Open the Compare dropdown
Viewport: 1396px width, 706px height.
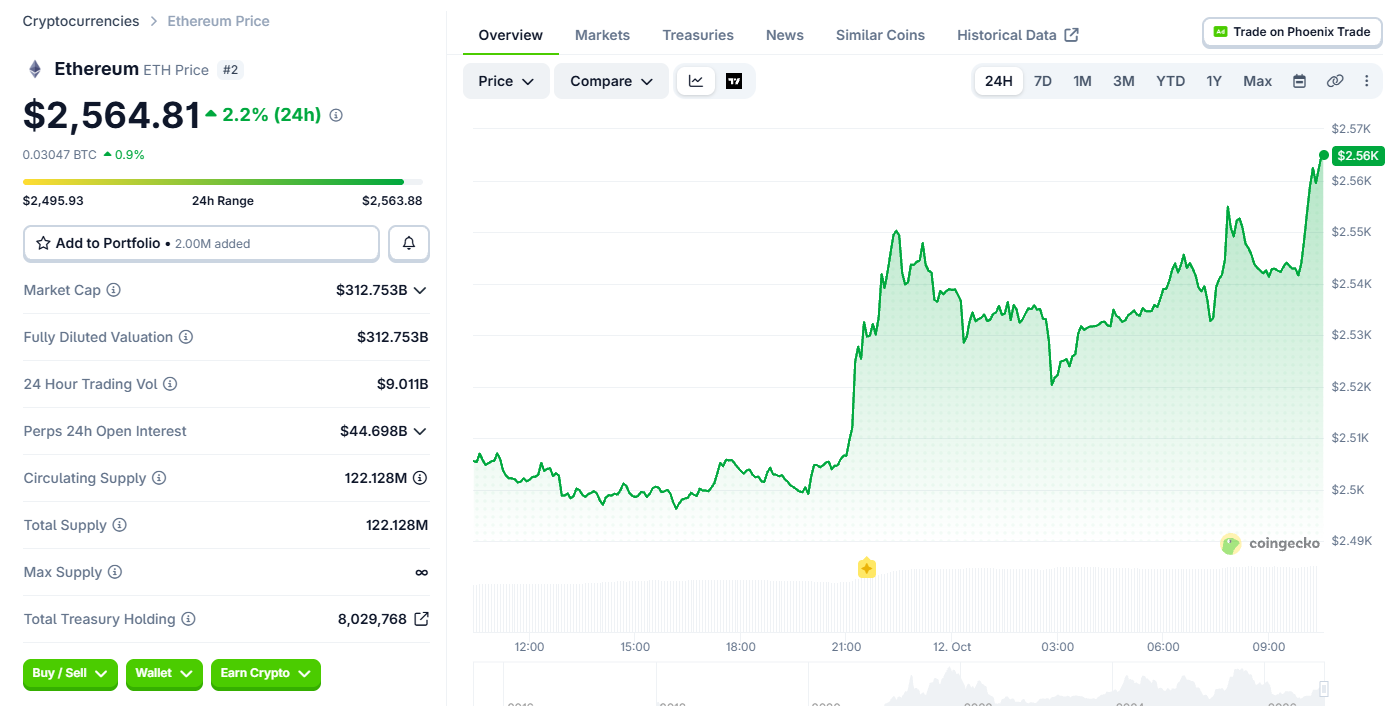[x=611, y=81]
